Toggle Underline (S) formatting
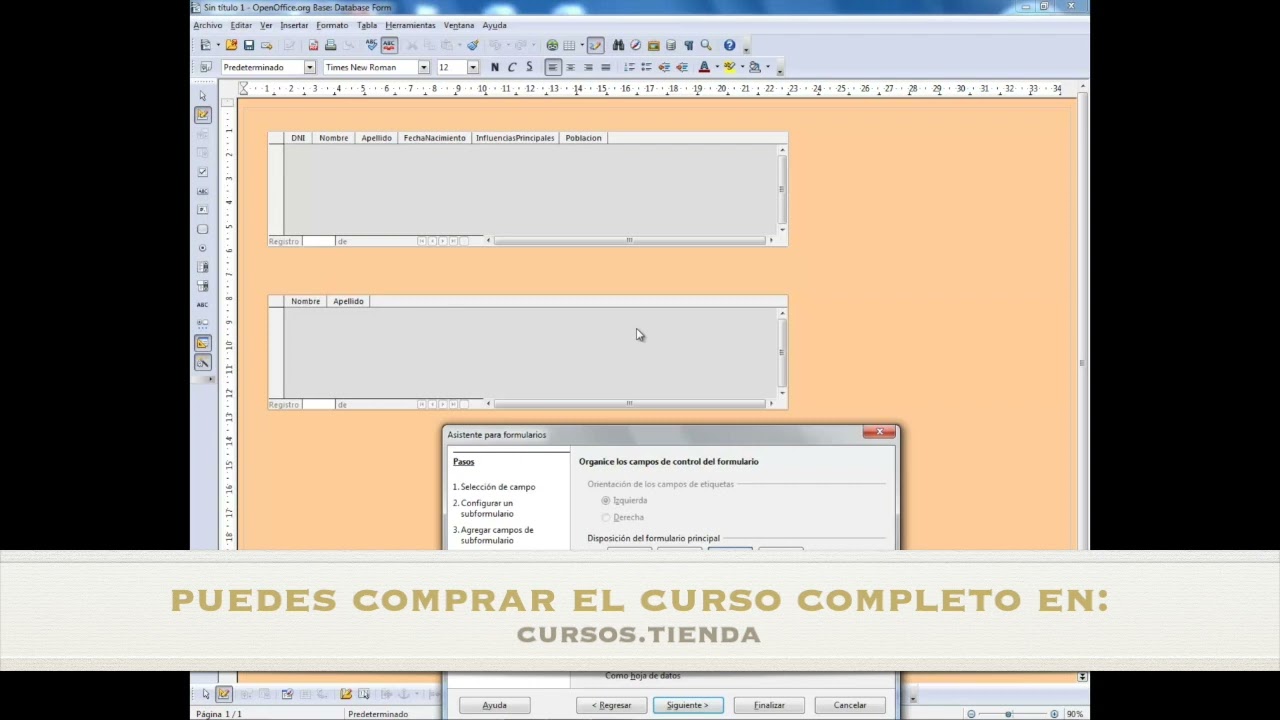Screen dimensions: 1280x720 (x=529, y=67)
